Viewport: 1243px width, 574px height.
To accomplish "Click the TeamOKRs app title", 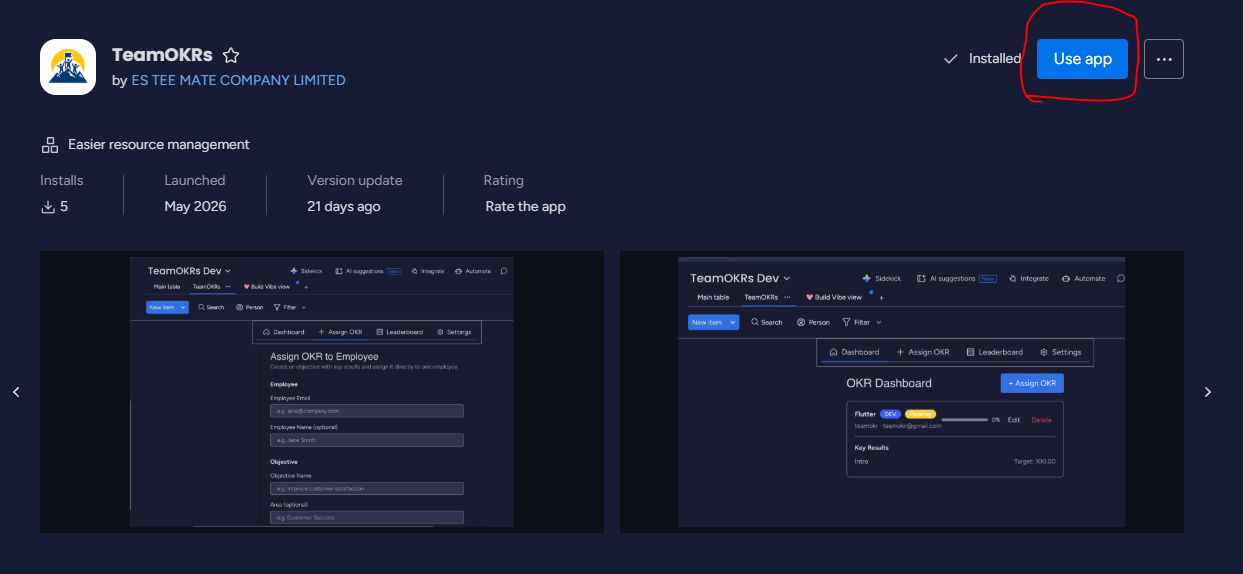I will (161, 55).
